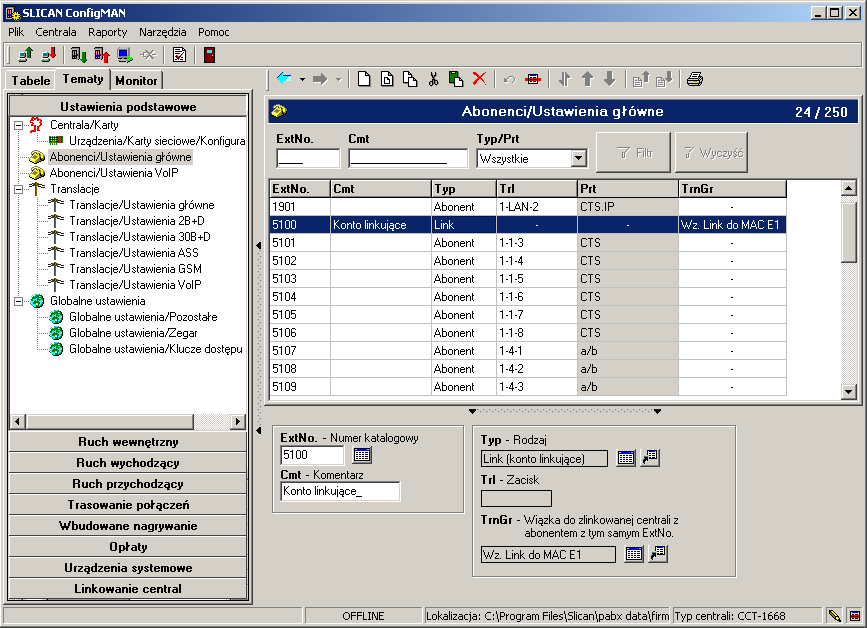Select Globalne ustawienia/Zegar in the tree
Image resolution: width=867 pixels, height=628 pixels.
tap(133, 333)
